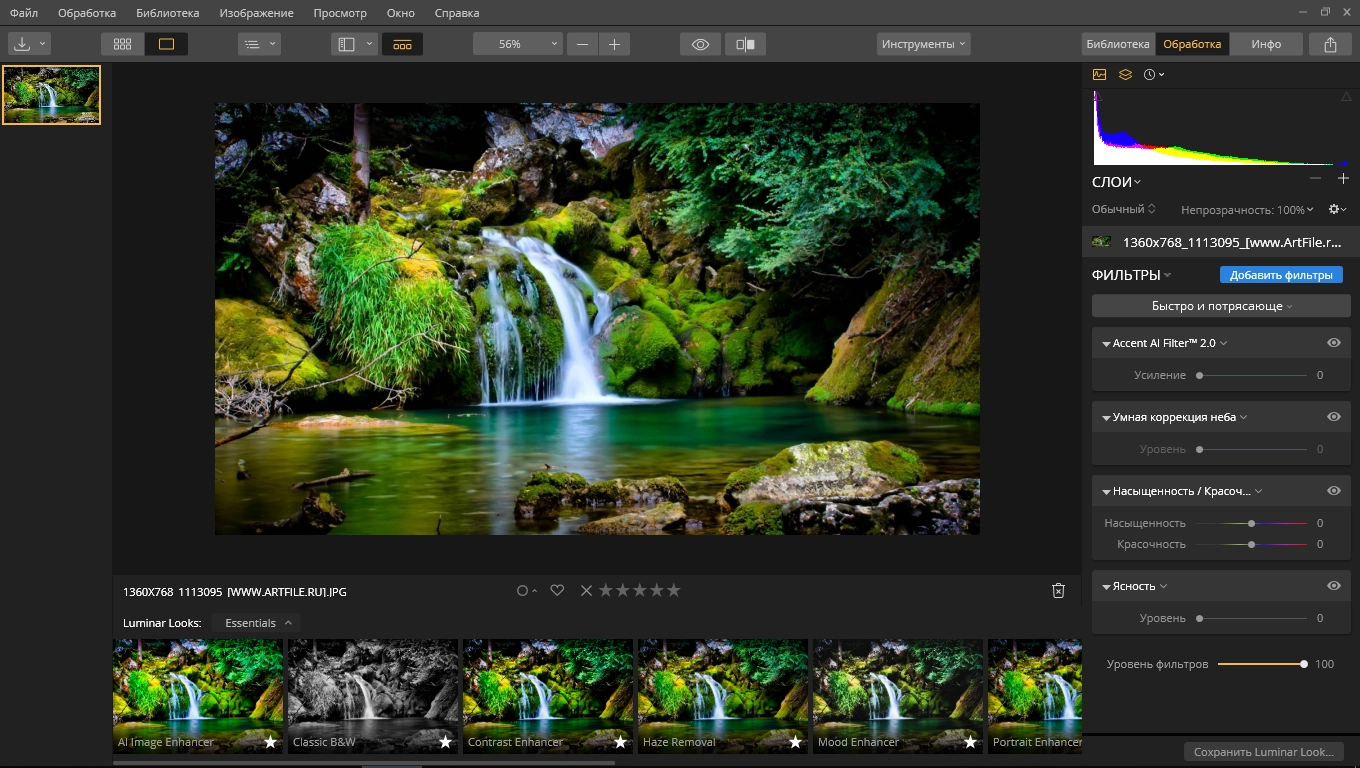Mark image as favorite with heart
This screenshot has height=768, width=1360.
tap(558, 591)
